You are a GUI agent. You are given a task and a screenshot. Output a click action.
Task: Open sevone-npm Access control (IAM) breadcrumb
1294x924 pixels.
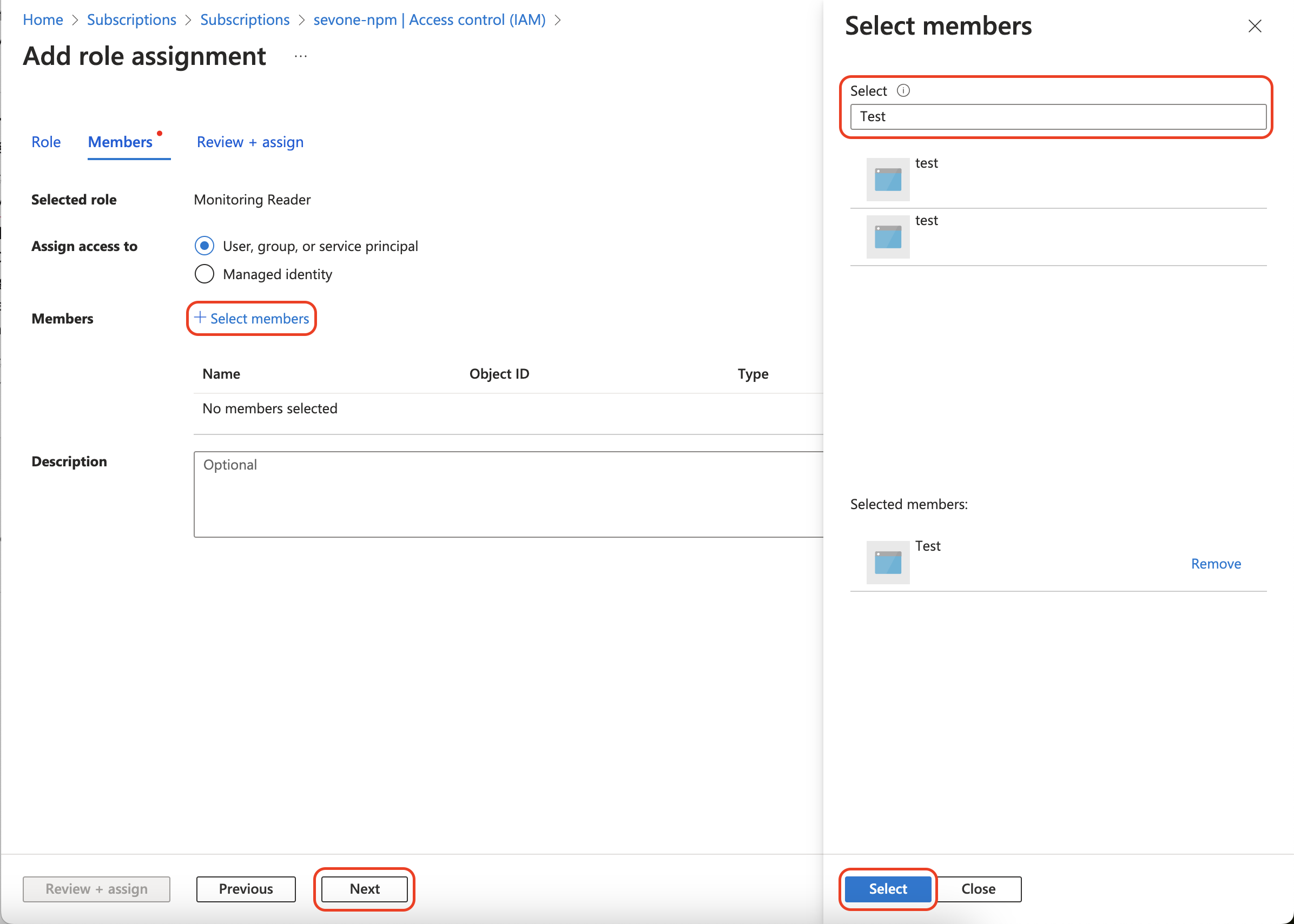[x=430, y=20]
